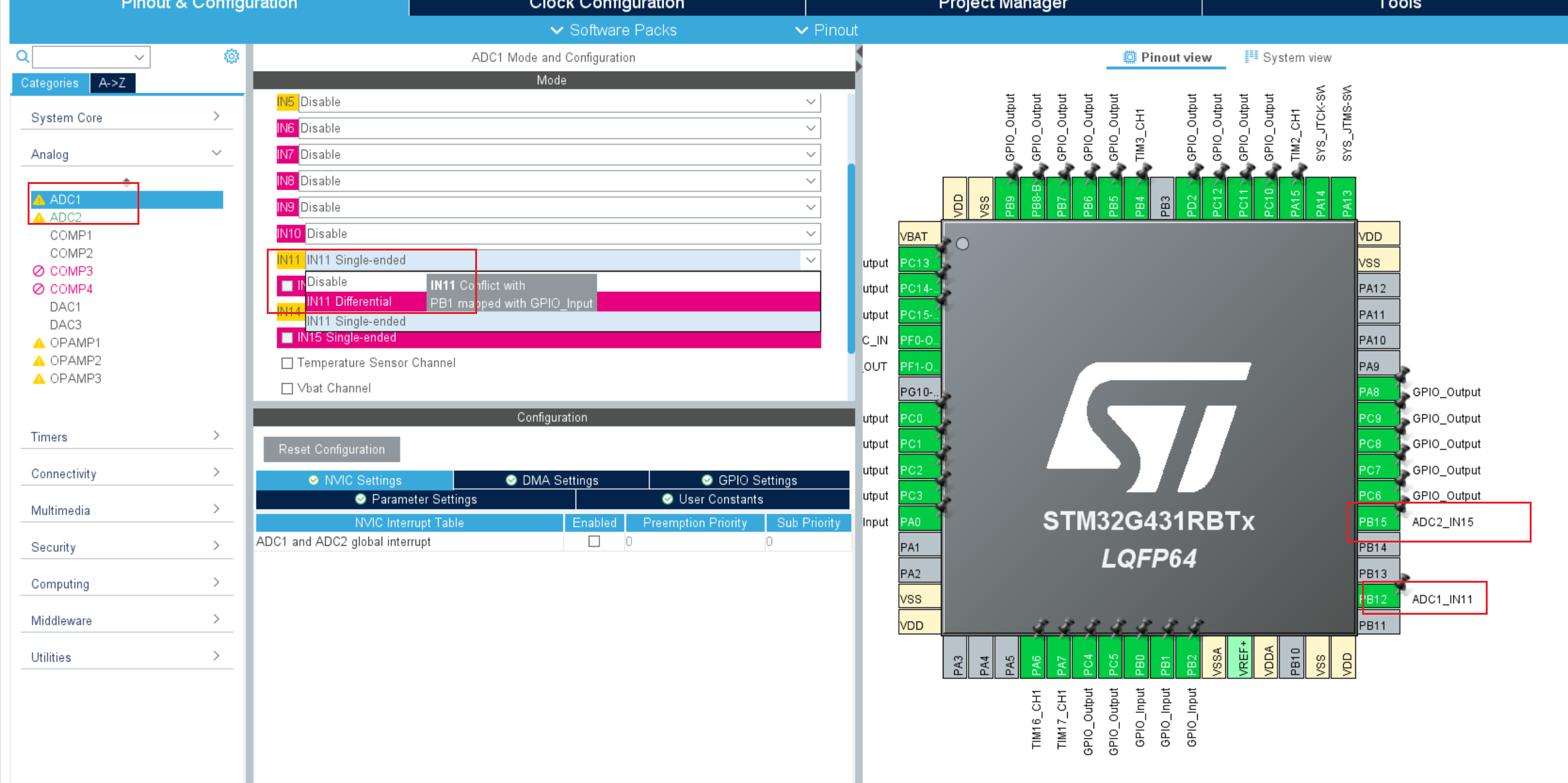This screenshot has height=783, width=1568.
Task: Click the COMP4 disabled circle icon
Action: (39, 289)
